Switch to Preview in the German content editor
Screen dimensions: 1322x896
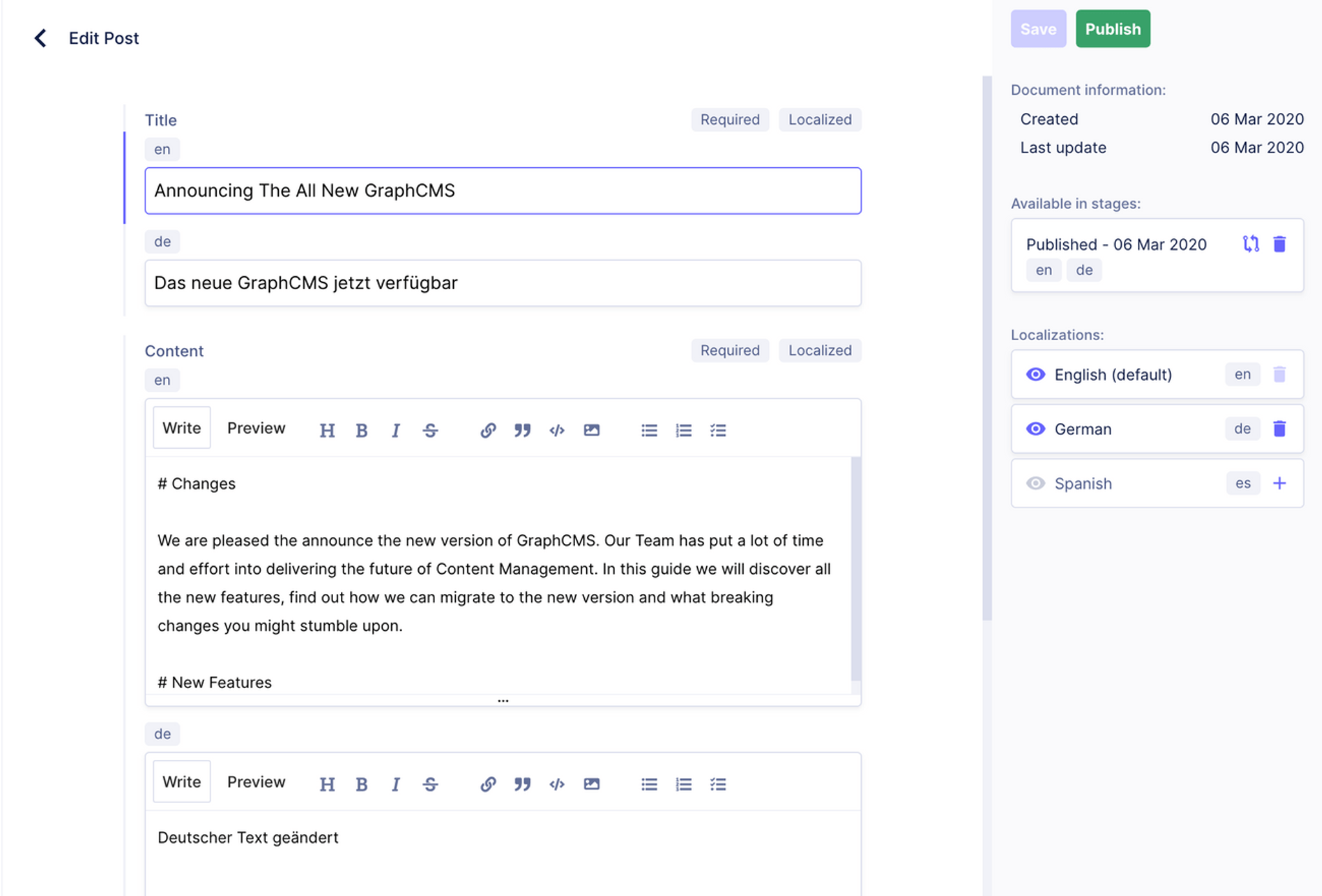coord(256,781)
